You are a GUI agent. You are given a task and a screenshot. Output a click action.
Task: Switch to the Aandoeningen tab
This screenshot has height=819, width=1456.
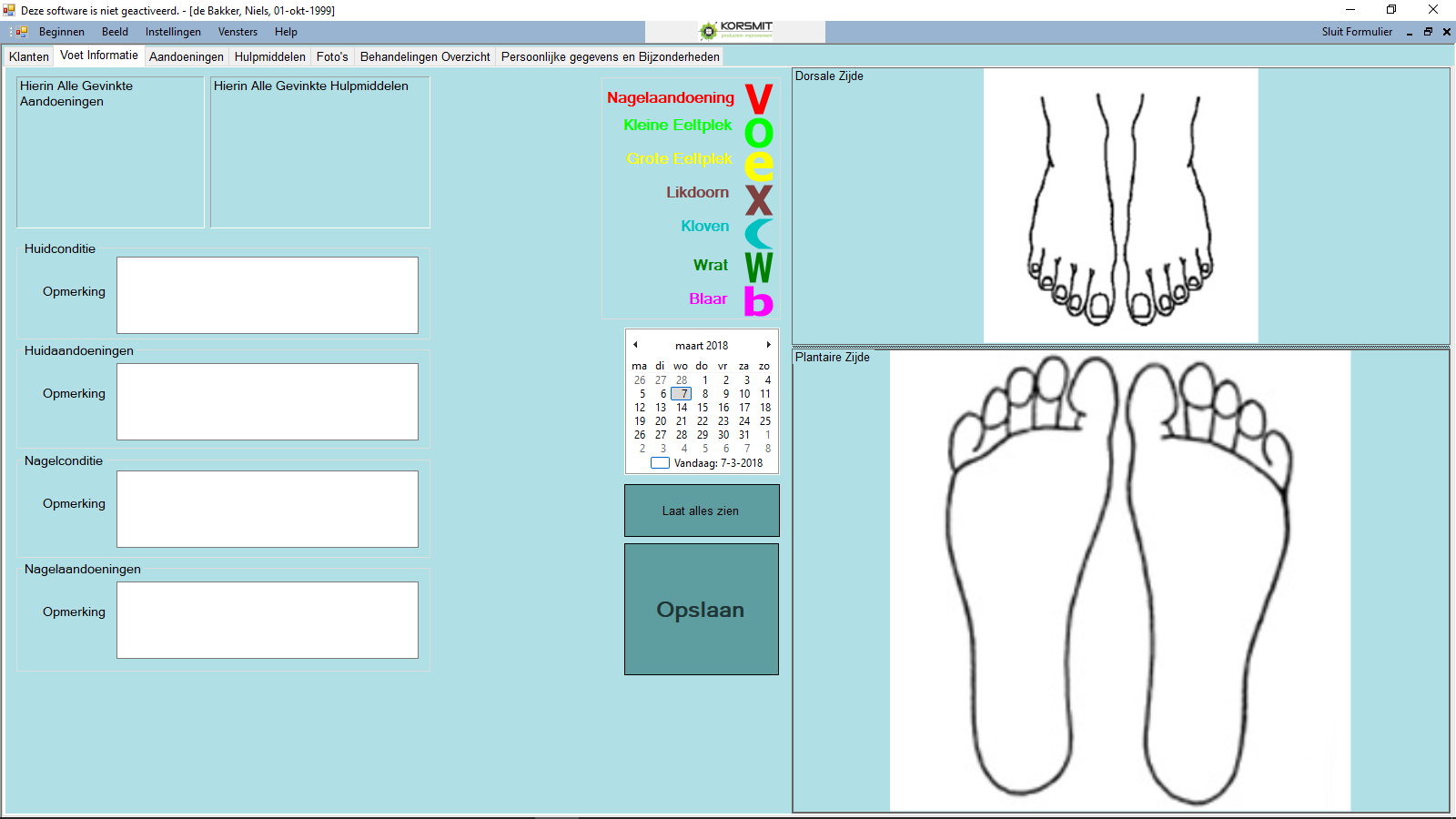pyautogui.click(x=186, y=56)
